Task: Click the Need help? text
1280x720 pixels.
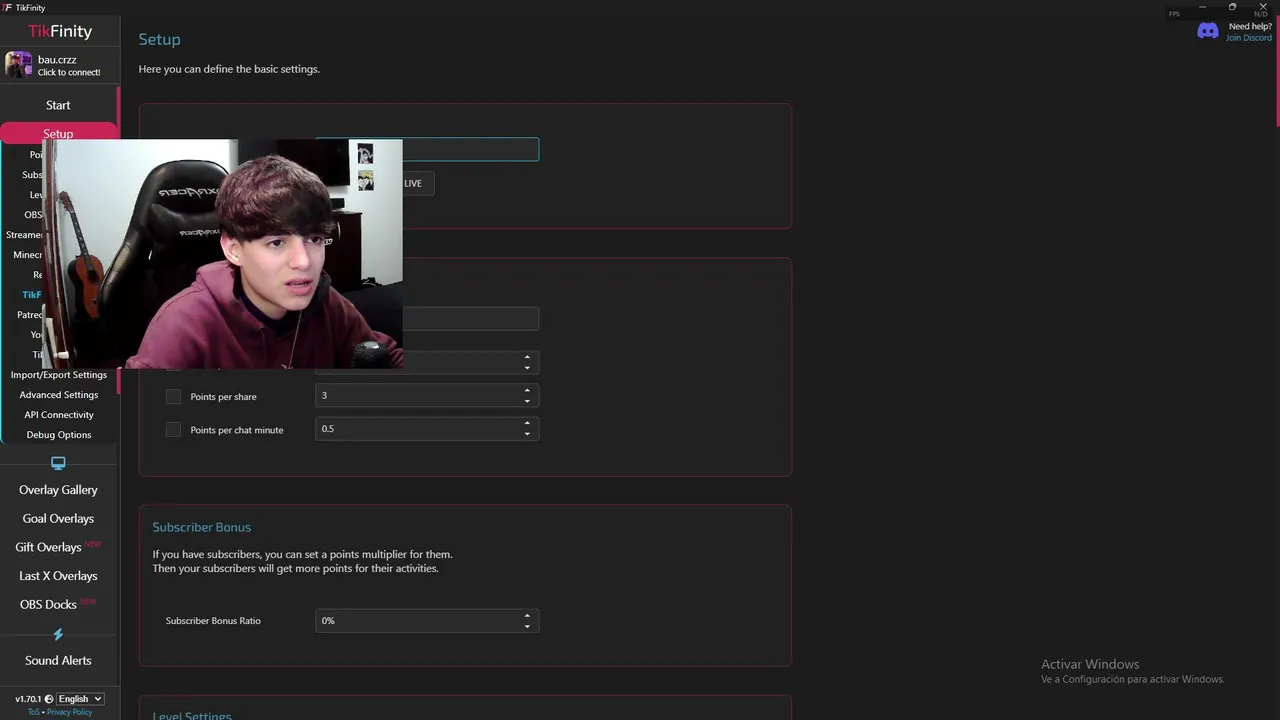Action: 1250,27
